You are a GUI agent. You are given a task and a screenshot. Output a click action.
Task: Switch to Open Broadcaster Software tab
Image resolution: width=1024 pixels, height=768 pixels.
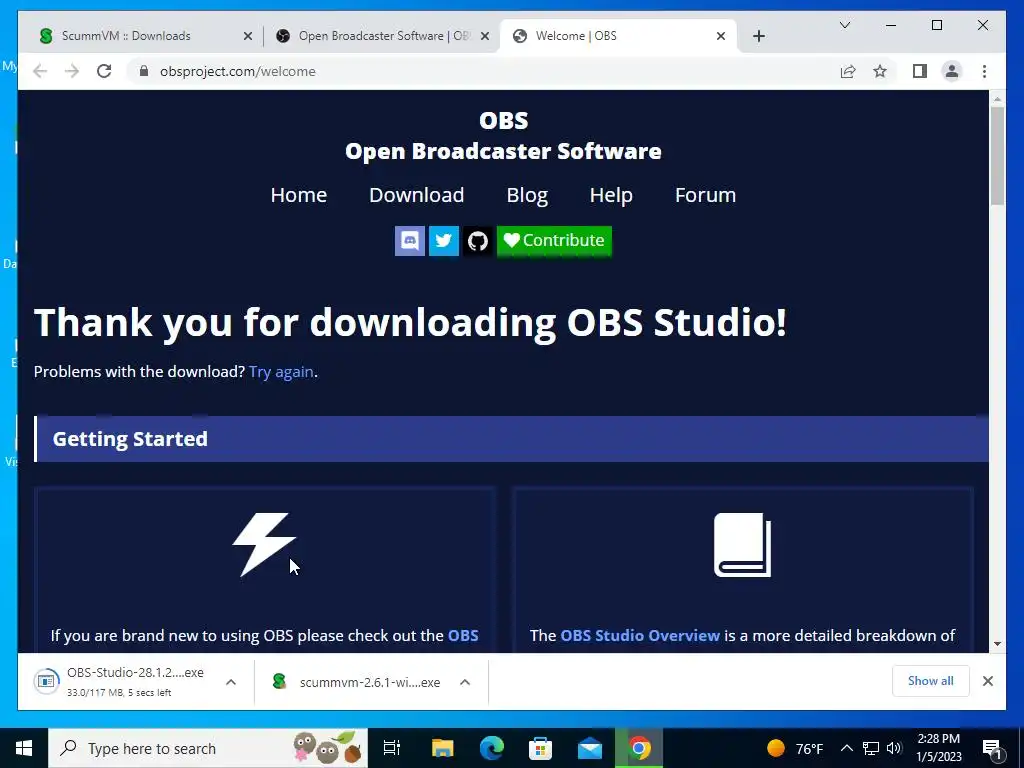click(383, 36)
